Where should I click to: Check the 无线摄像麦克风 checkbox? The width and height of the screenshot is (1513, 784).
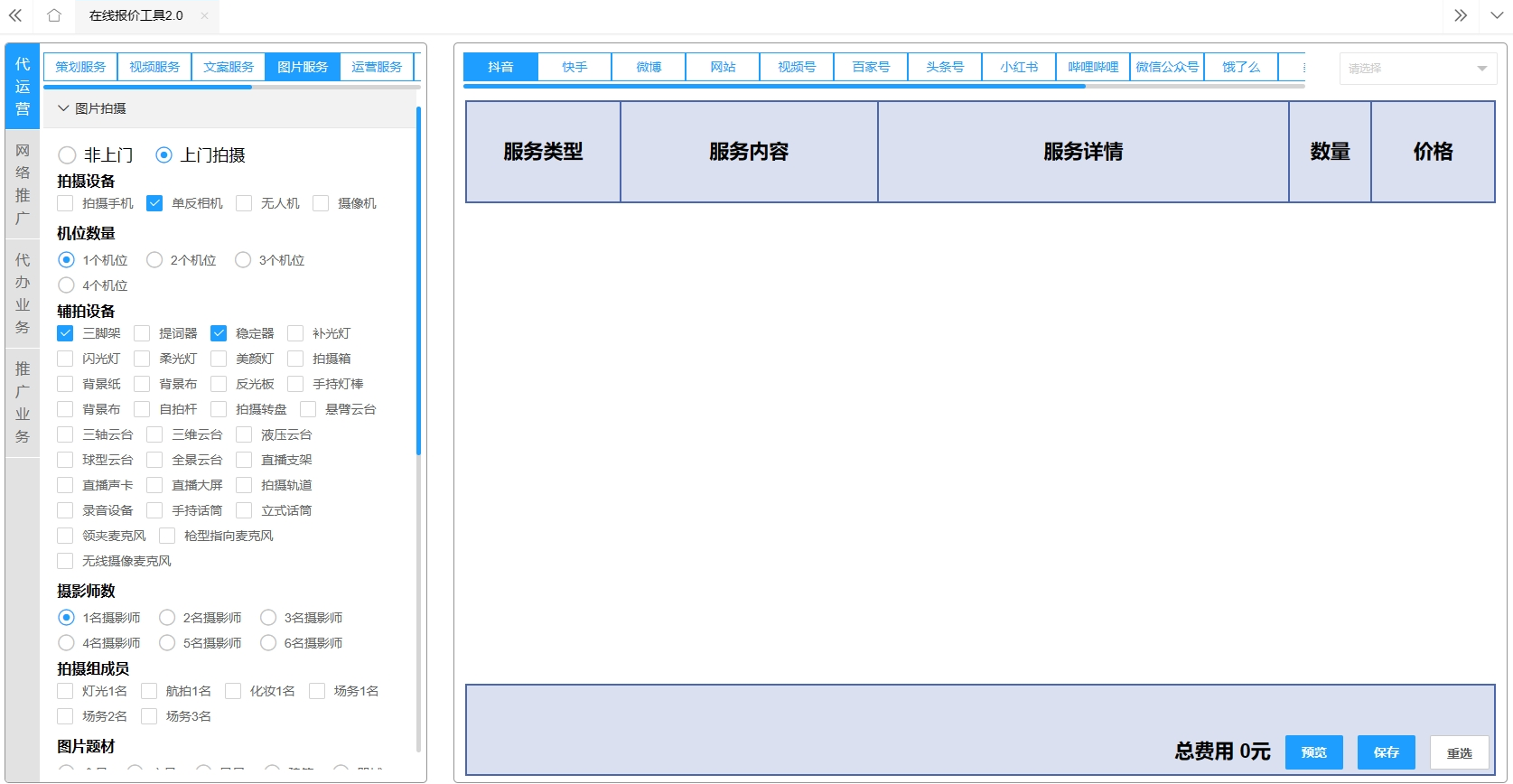[65, 561]
